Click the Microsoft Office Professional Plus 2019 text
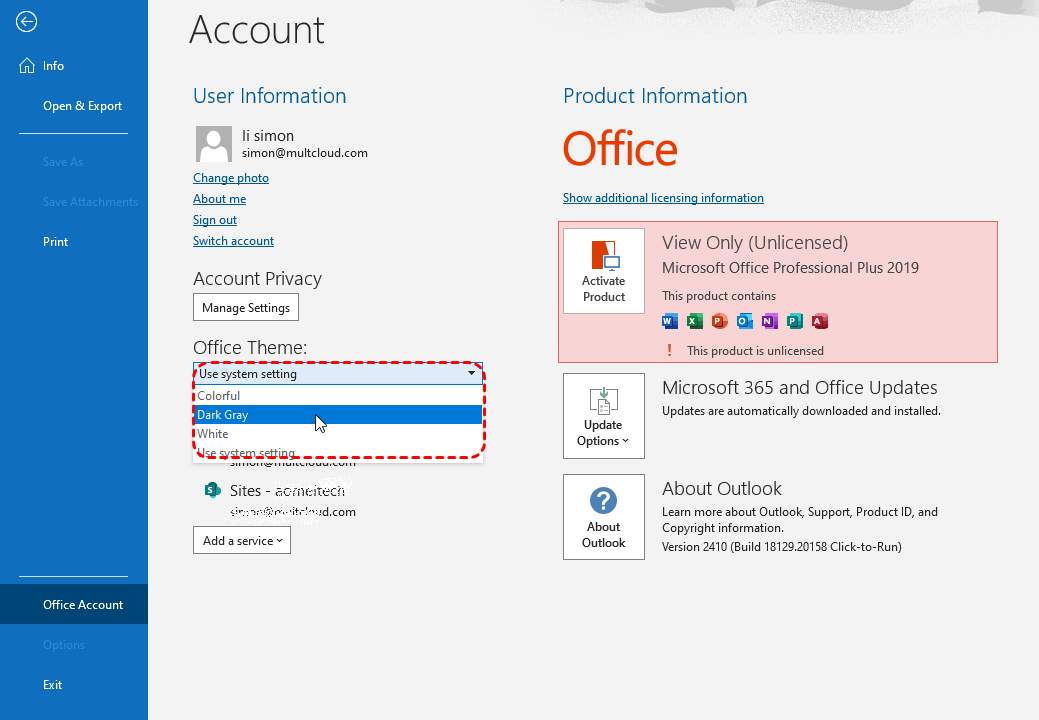 (791, 268)
